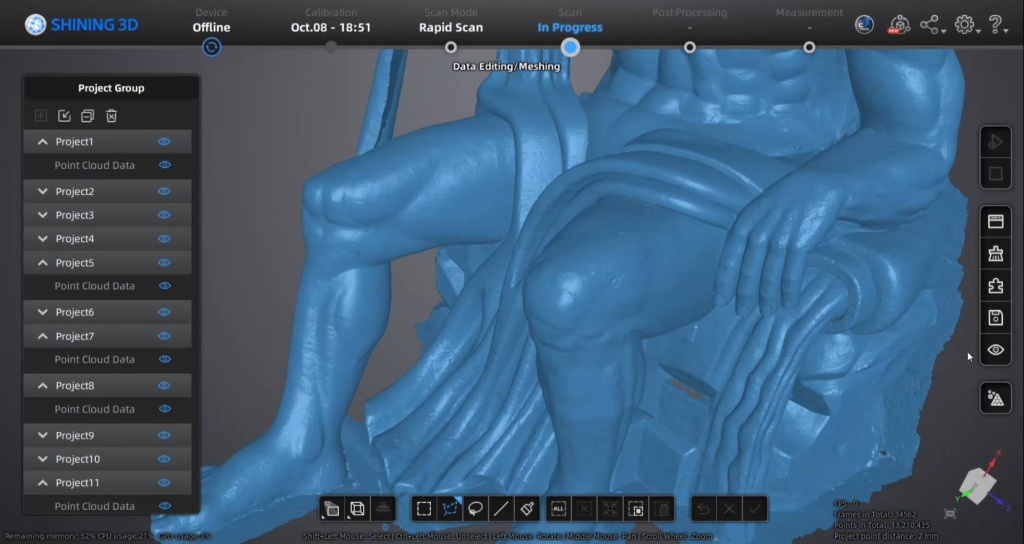Select the rectangle selection tool
This screenshot has height=544, width=1024.
[x=424, y=509]
